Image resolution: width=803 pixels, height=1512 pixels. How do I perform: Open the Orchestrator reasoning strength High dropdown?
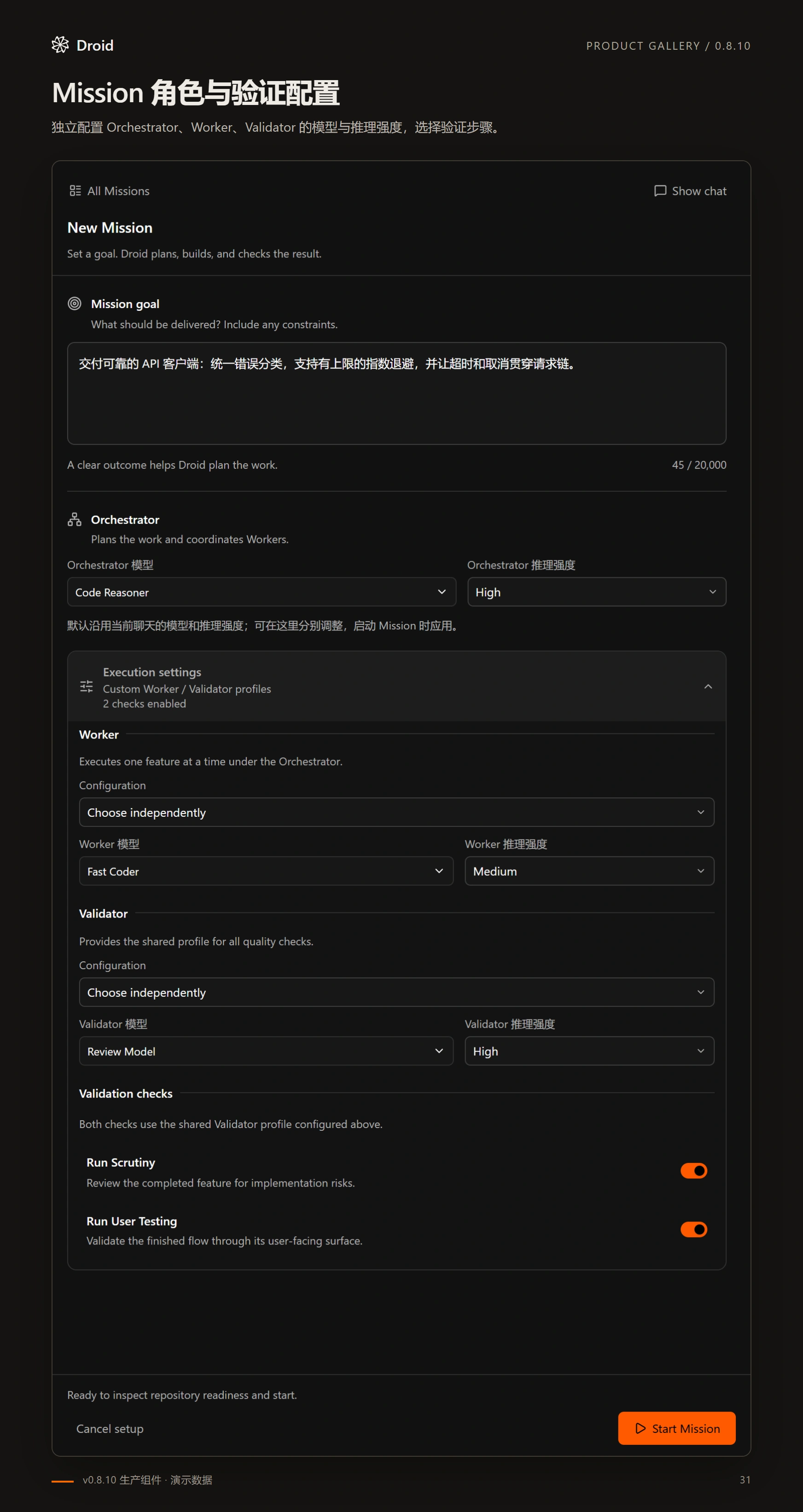pos(596,592)
